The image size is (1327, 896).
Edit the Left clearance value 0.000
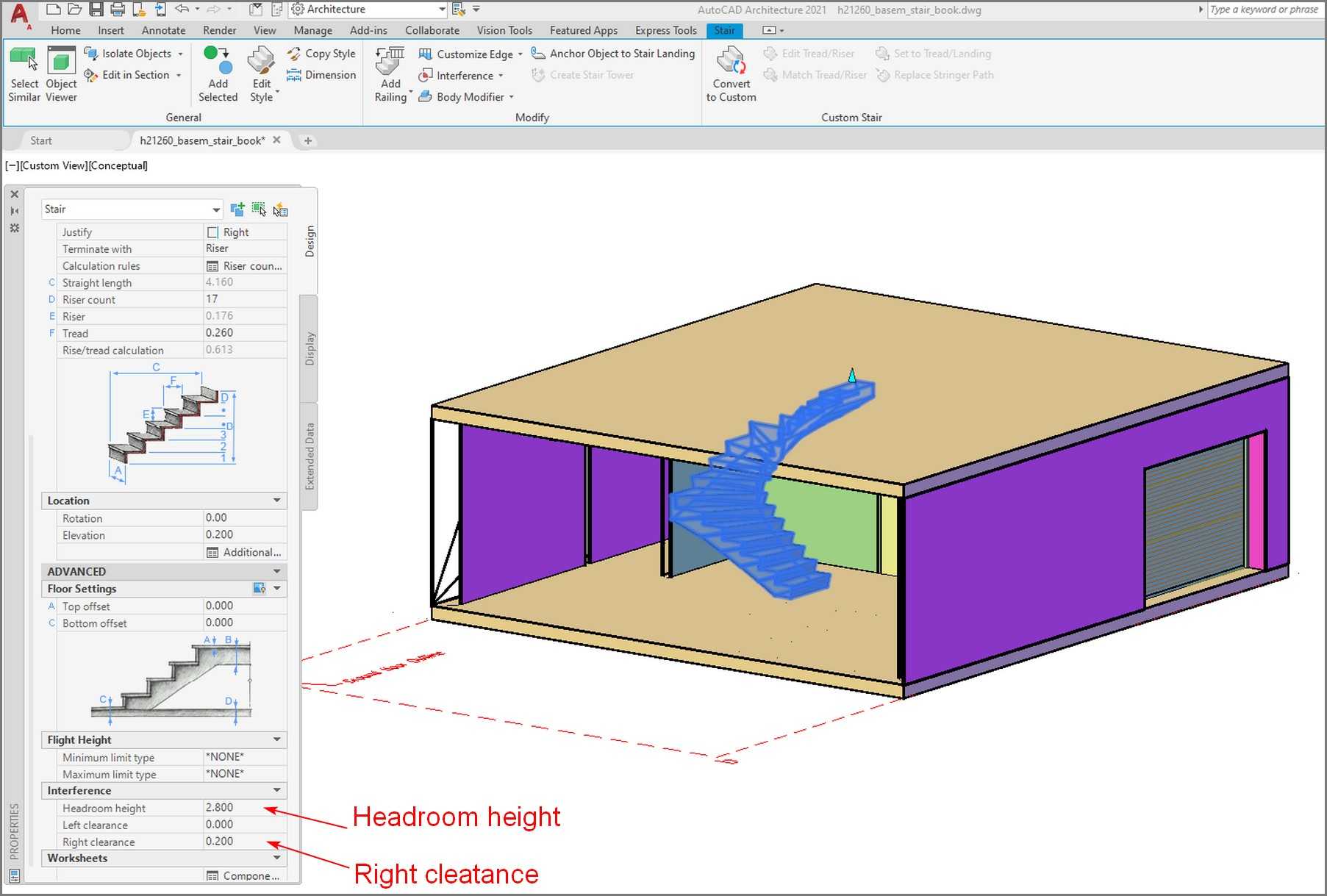tap(245, 824)
